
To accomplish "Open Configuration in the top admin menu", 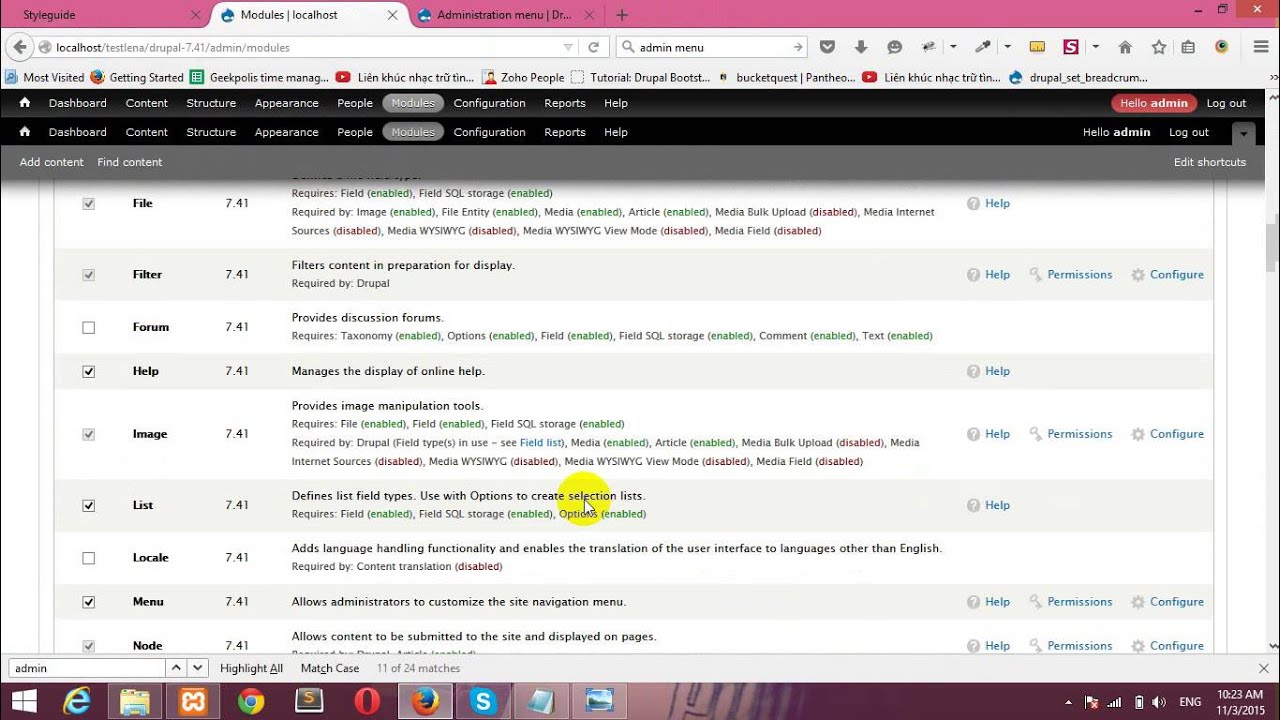I will tap(489, 103).
